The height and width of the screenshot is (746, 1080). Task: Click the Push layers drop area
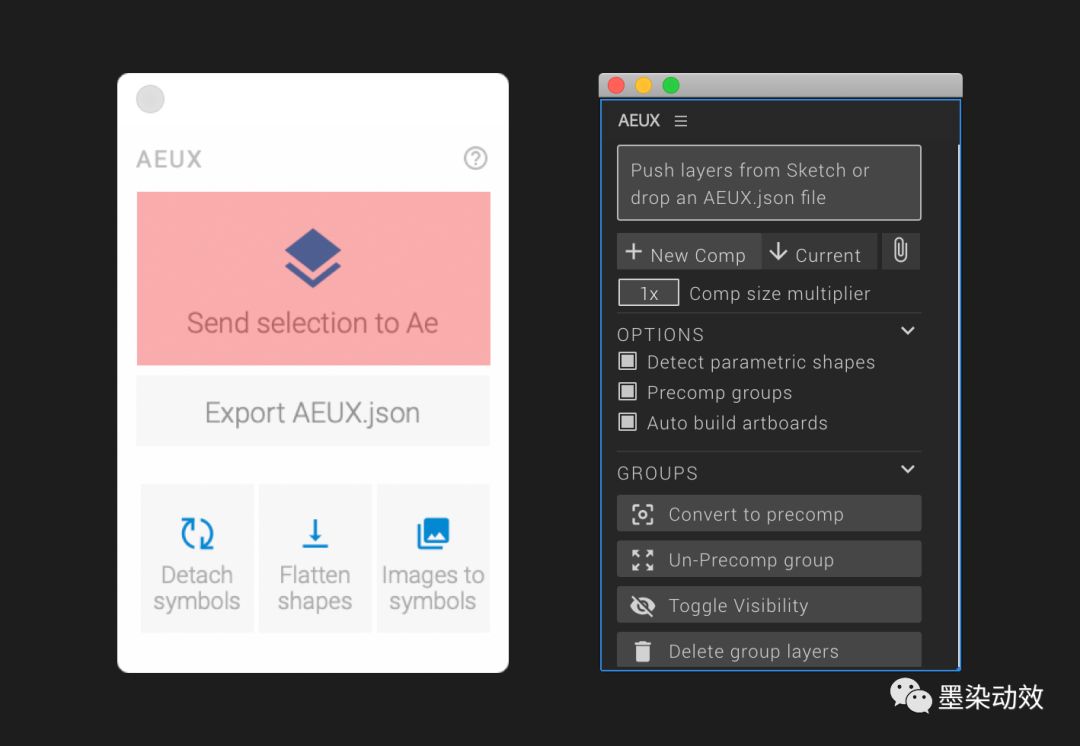[x=769, y=183]
